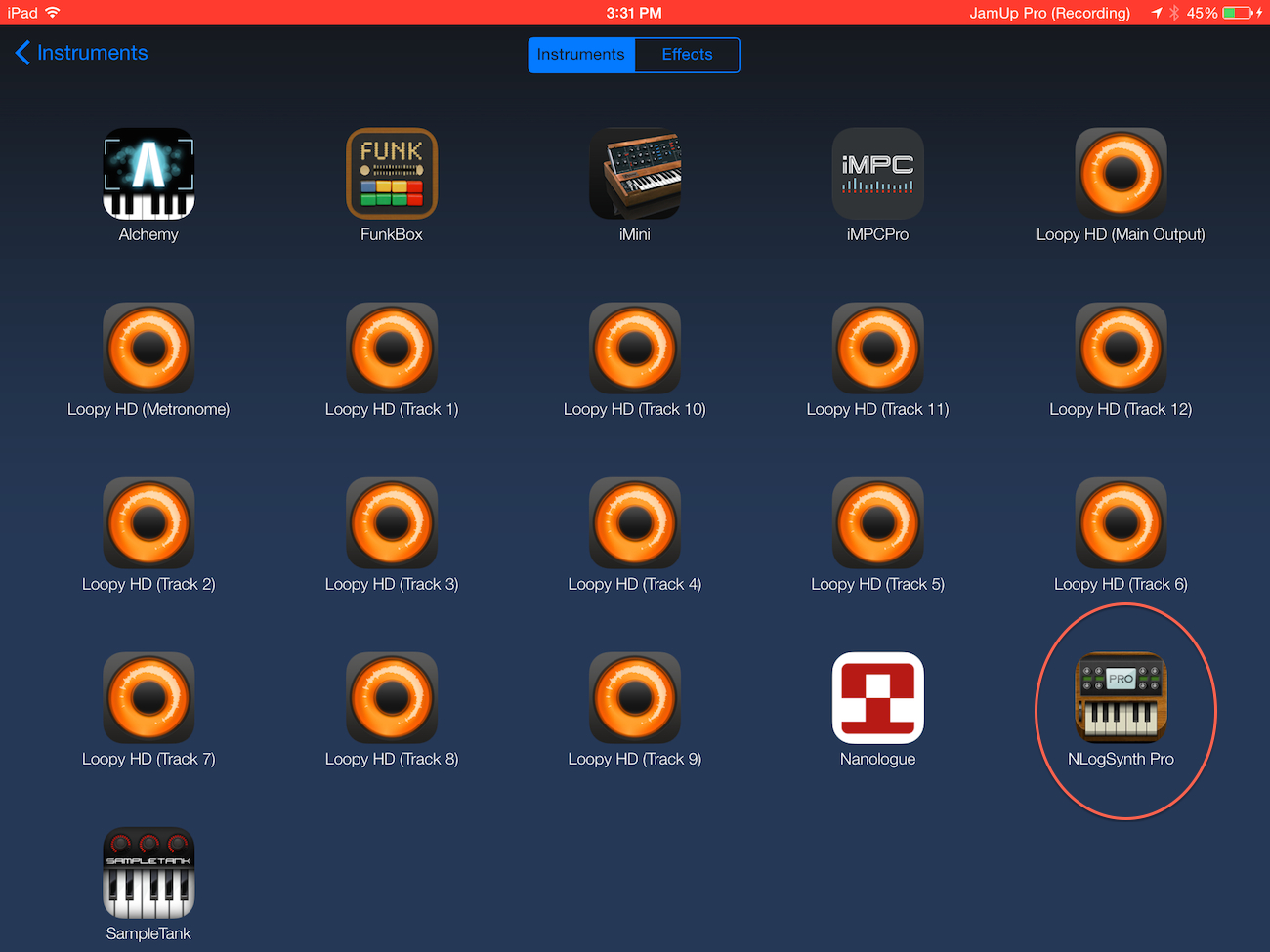Pick the Loopy HD (Track 3) icon

[392, 523]
